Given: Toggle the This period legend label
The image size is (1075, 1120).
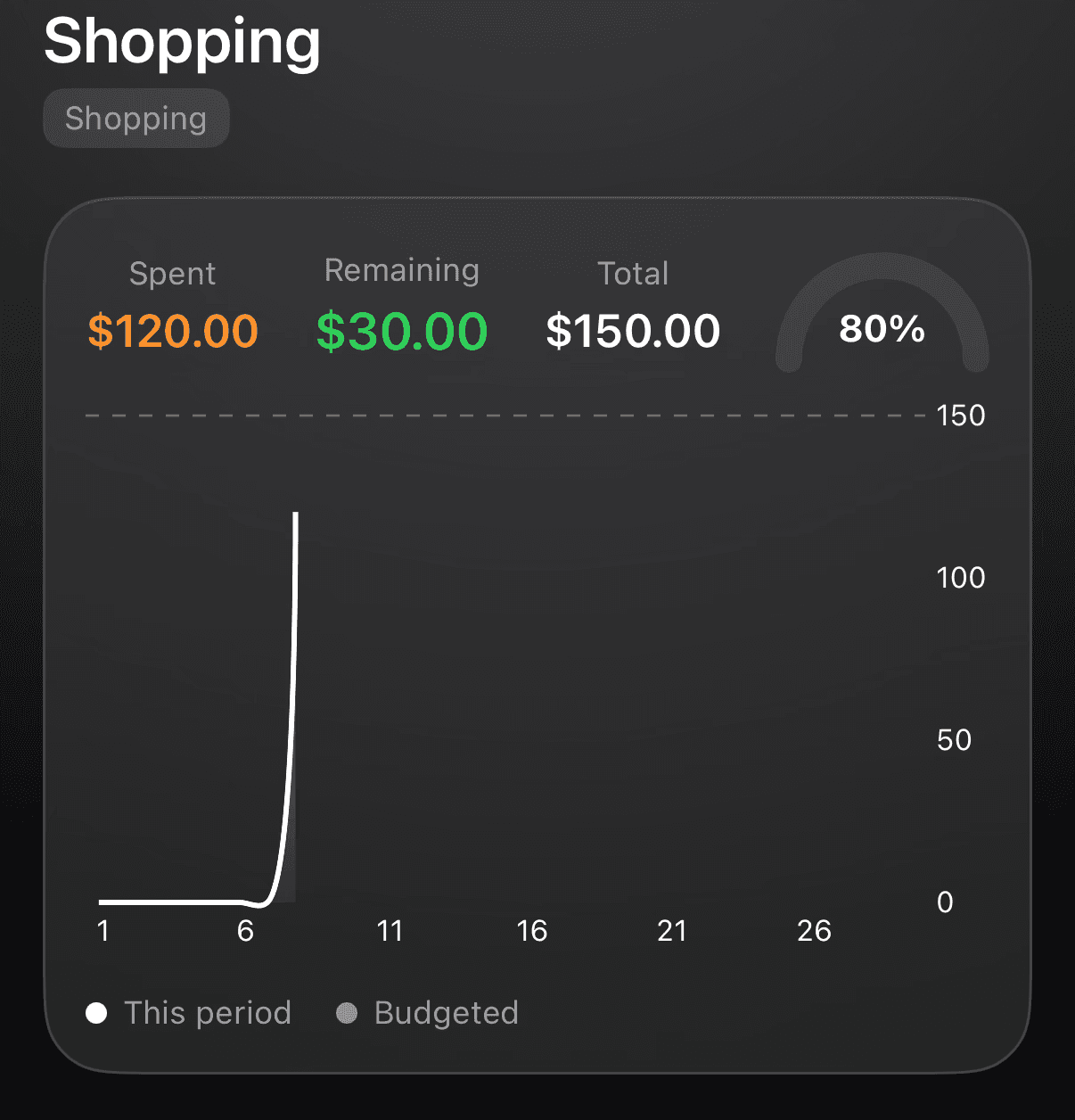Looking at the screenshot, I should [x=208, y=1013].
